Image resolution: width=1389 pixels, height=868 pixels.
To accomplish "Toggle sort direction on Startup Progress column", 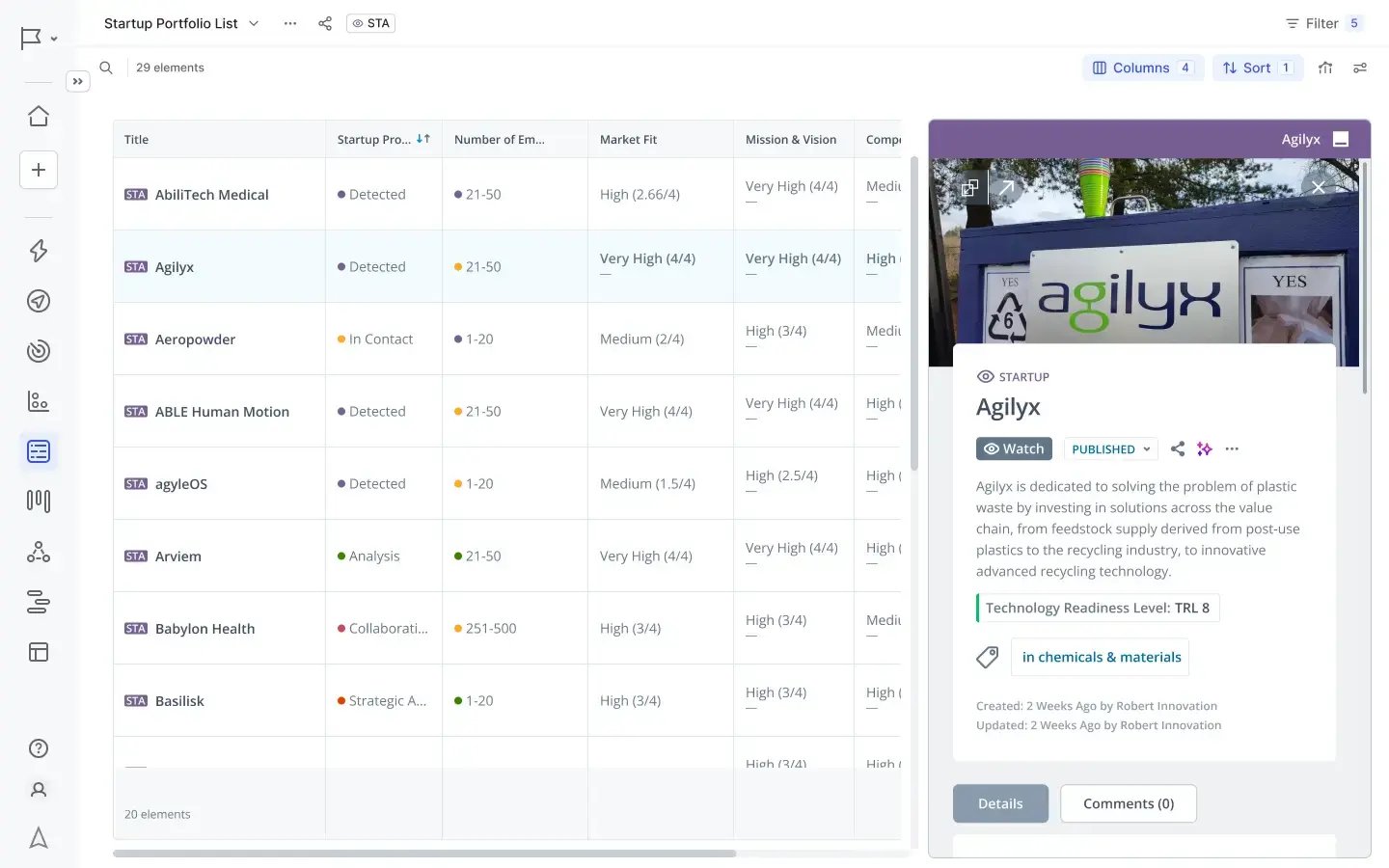I will tap(422, 138).
